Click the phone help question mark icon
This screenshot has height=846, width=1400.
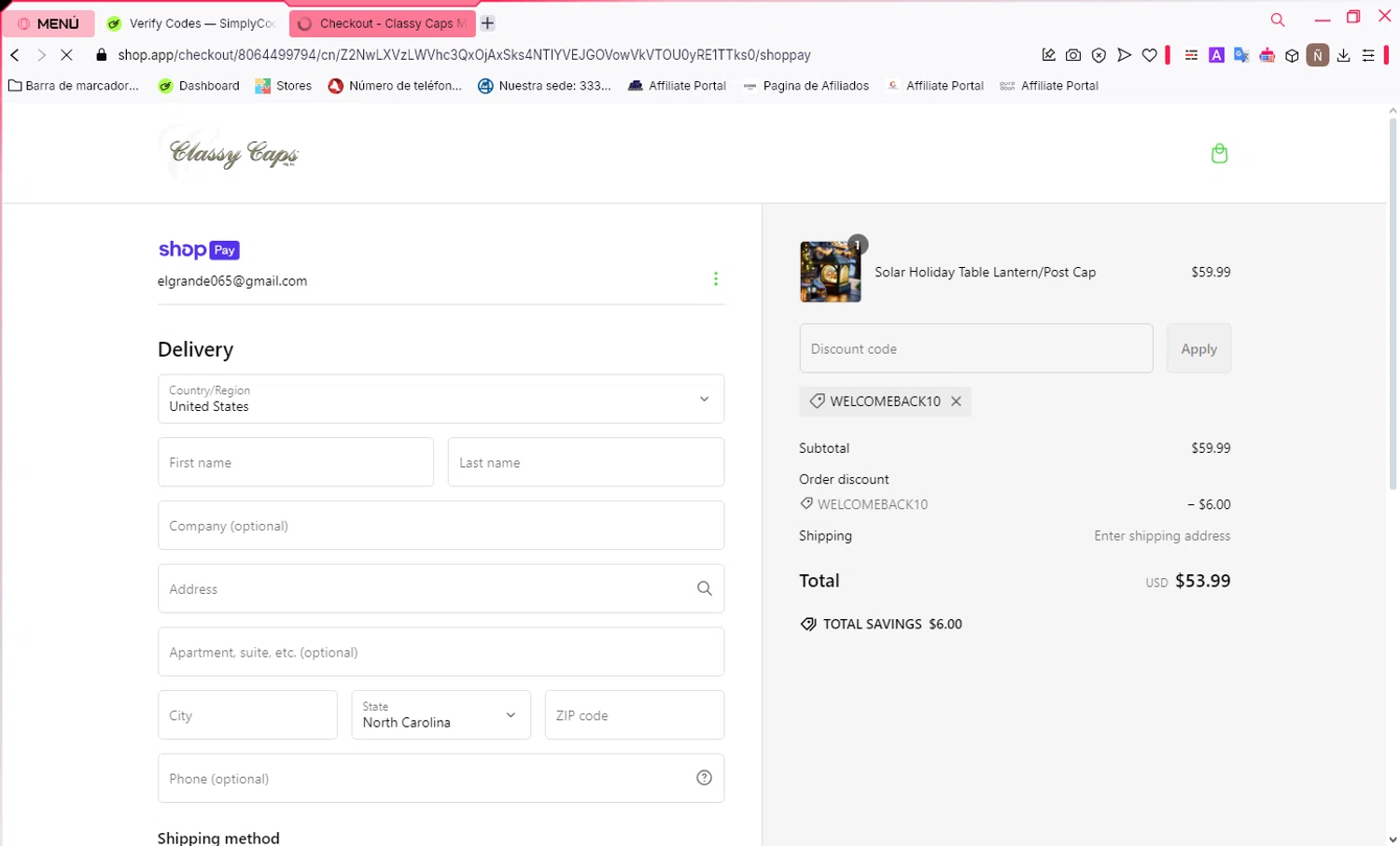(705, 778)
